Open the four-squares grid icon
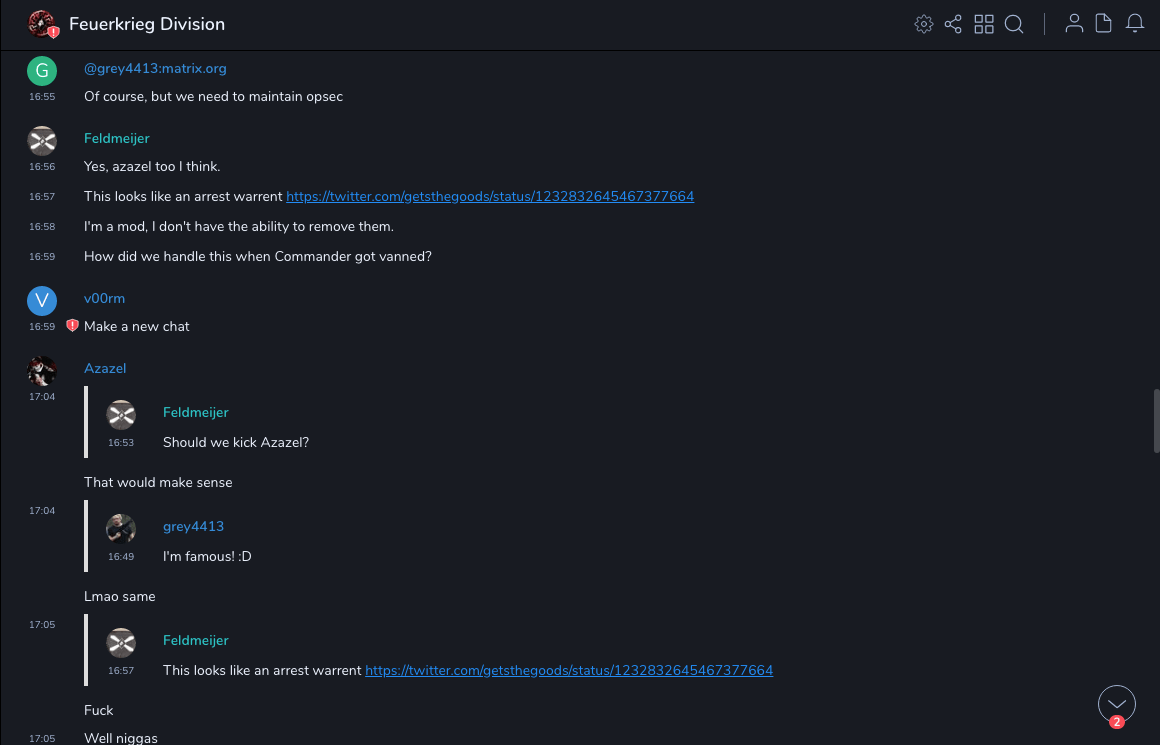 (984, 24)
